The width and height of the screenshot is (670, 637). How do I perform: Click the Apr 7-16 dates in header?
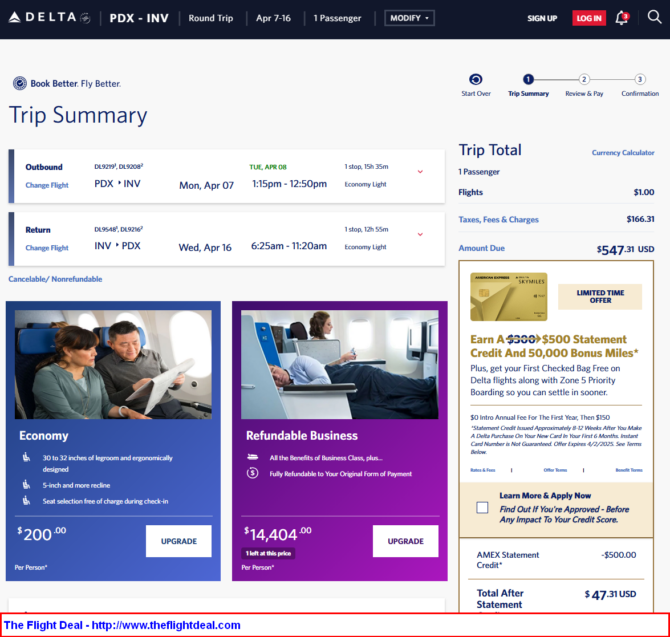click(273, 18)
